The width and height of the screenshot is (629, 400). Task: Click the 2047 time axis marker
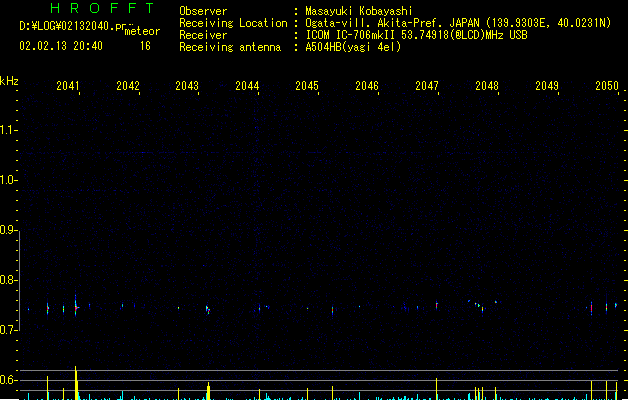pyautogui.click(x=427, y=86)
